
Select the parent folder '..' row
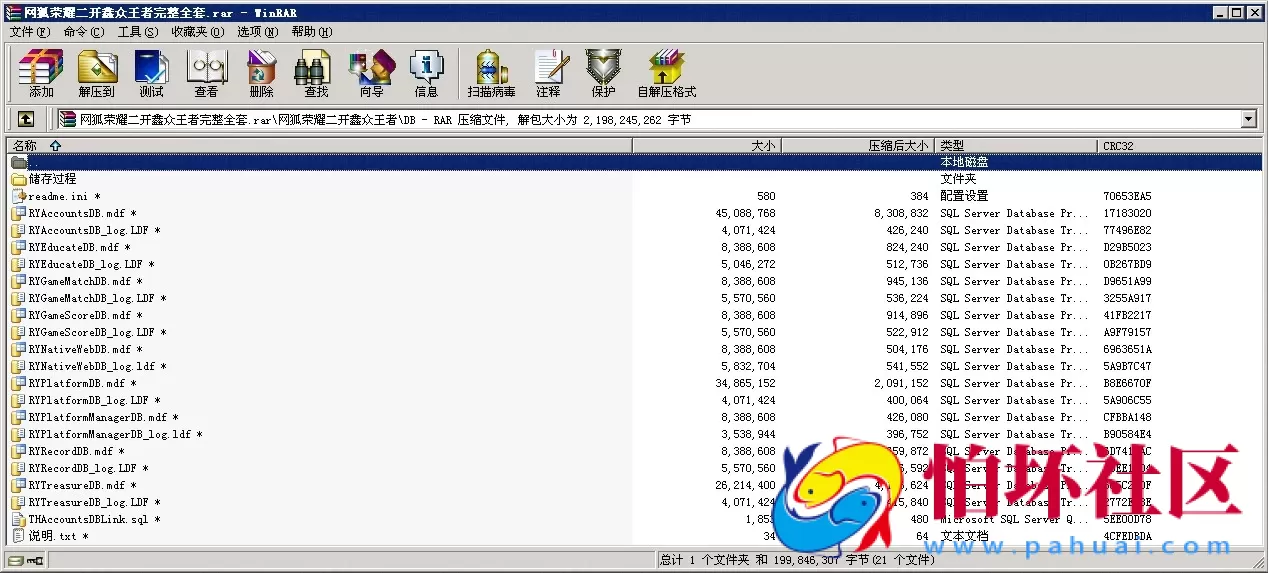pos(634,162)
